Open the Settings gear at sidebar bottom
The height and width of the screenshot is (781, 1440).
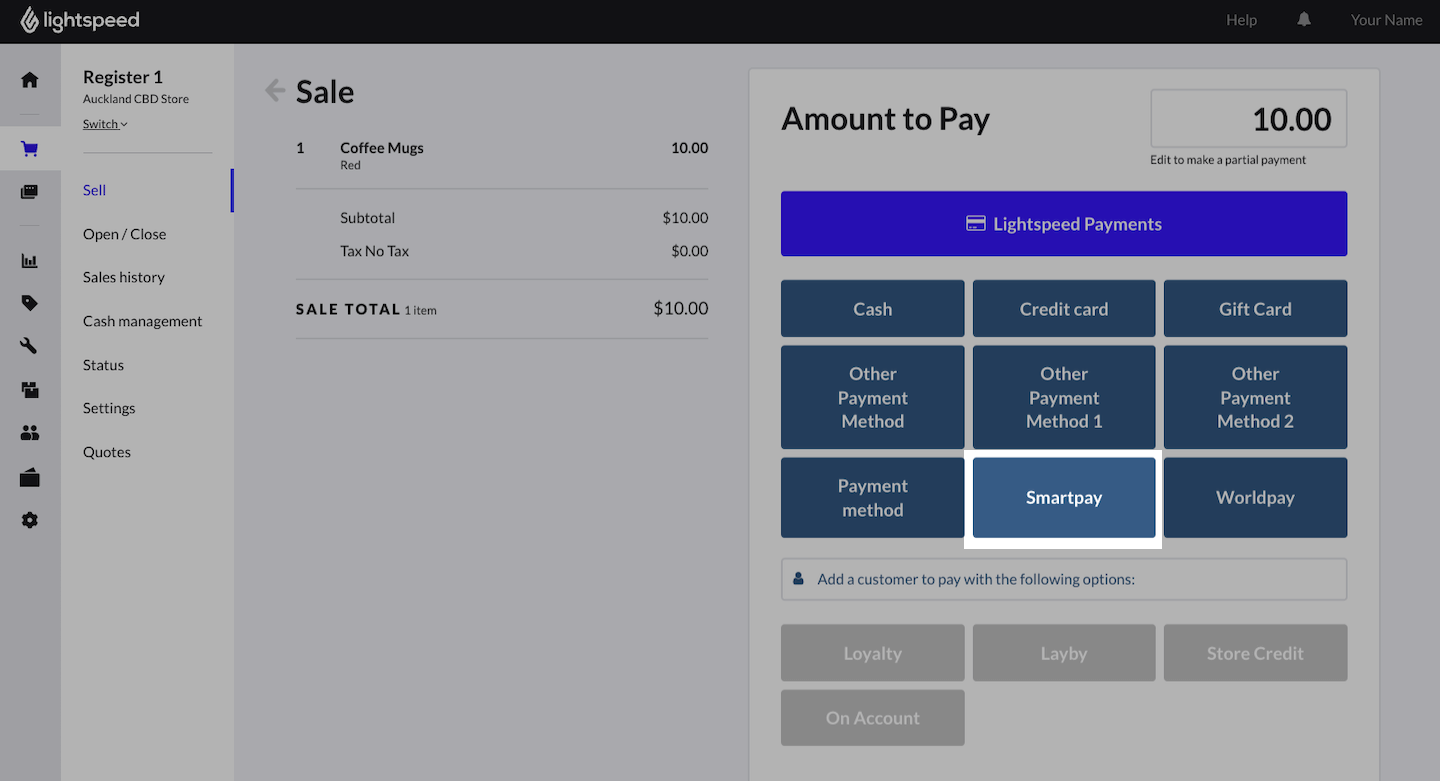click(x=30, y=520)
